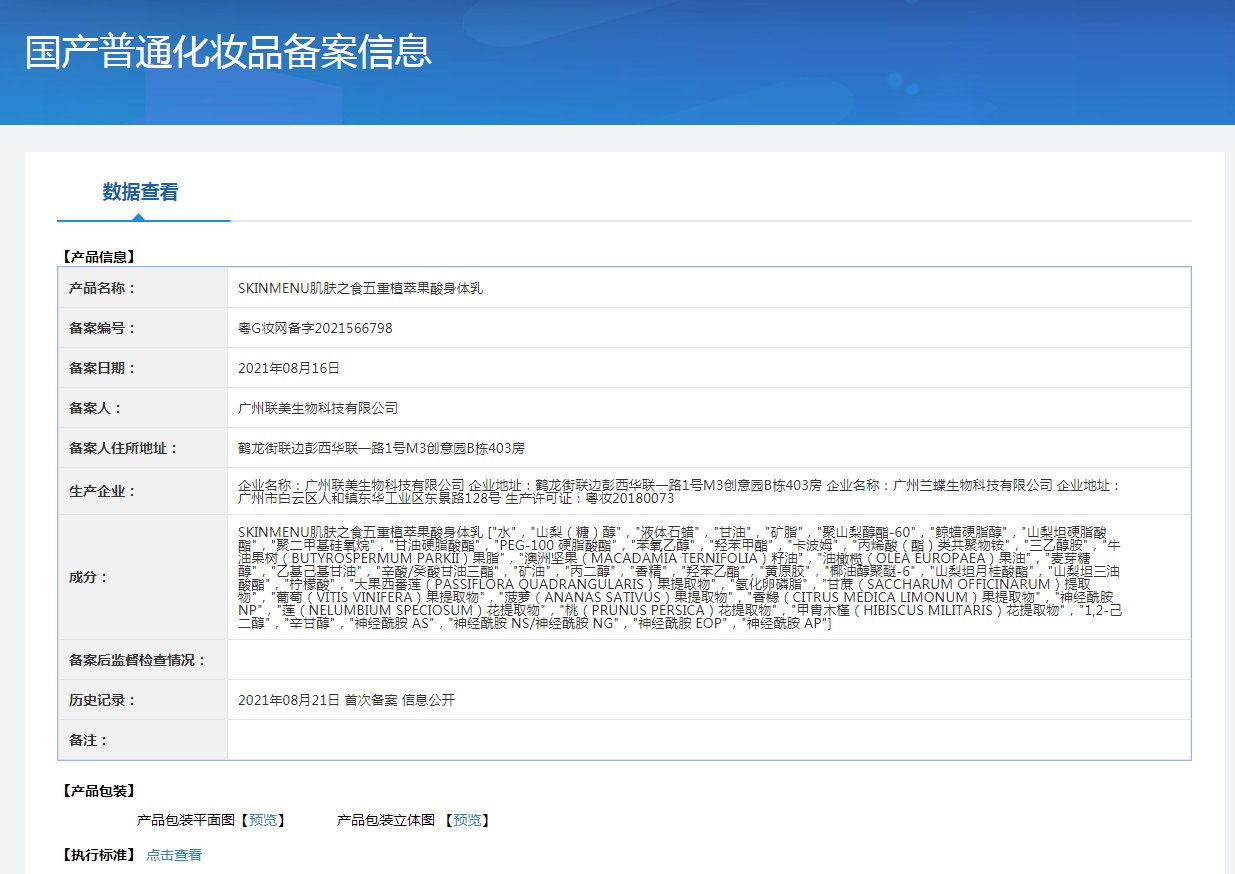The image size is (1235, 874).
Task: Open the 点击查看 link beside 执行标准
Action: [174, 855]
